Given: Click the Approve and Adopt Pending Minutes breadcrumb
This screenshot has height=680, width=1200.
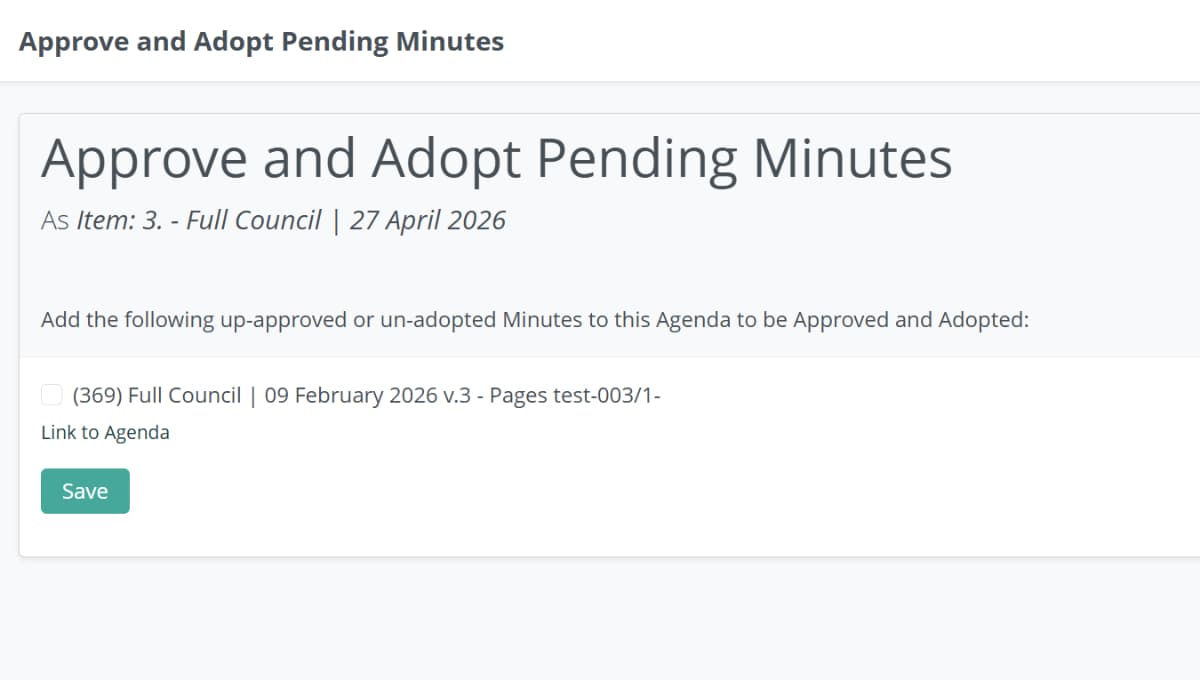Looking at the screenshot, I should pos(262,41).
